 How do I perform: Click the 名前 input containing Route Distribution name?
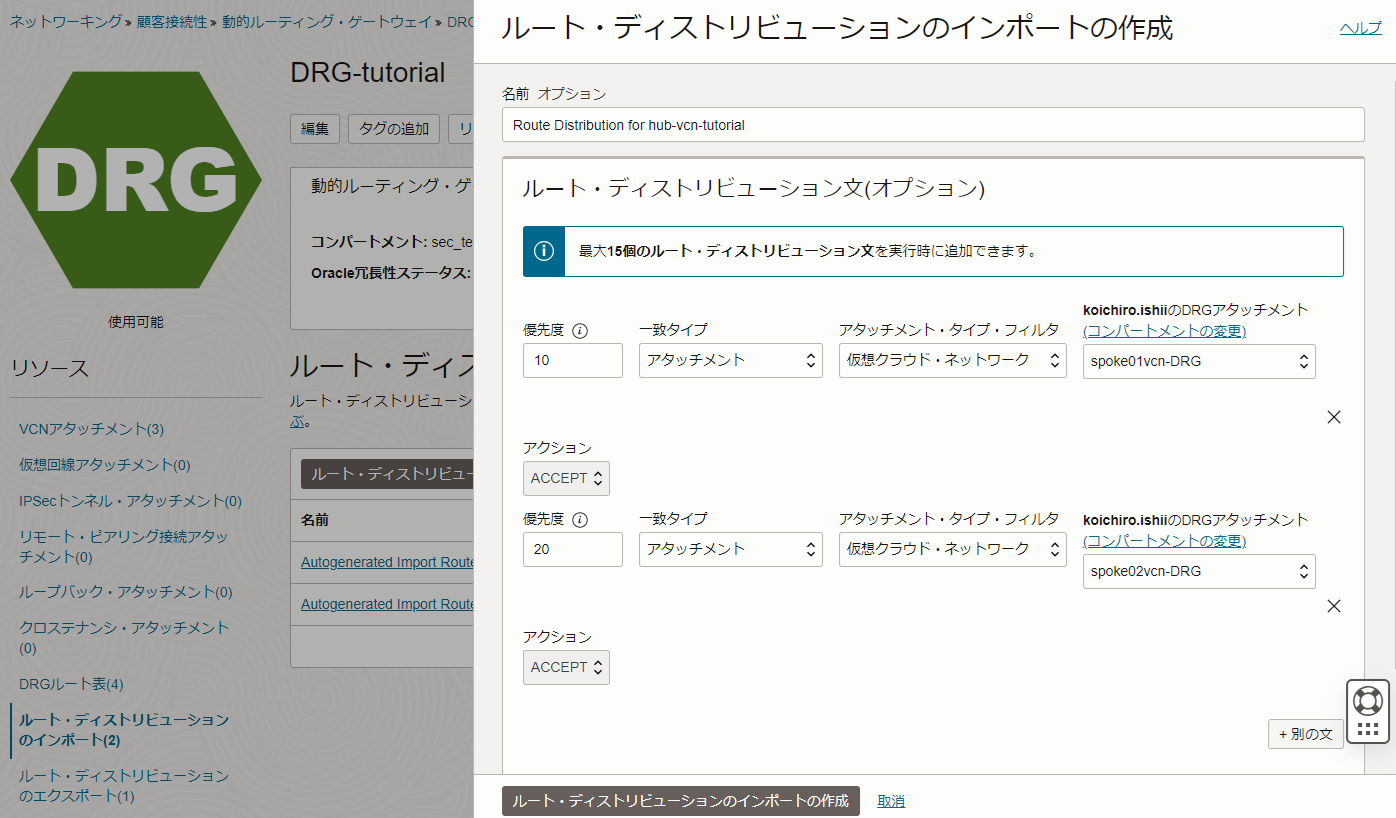933,124
